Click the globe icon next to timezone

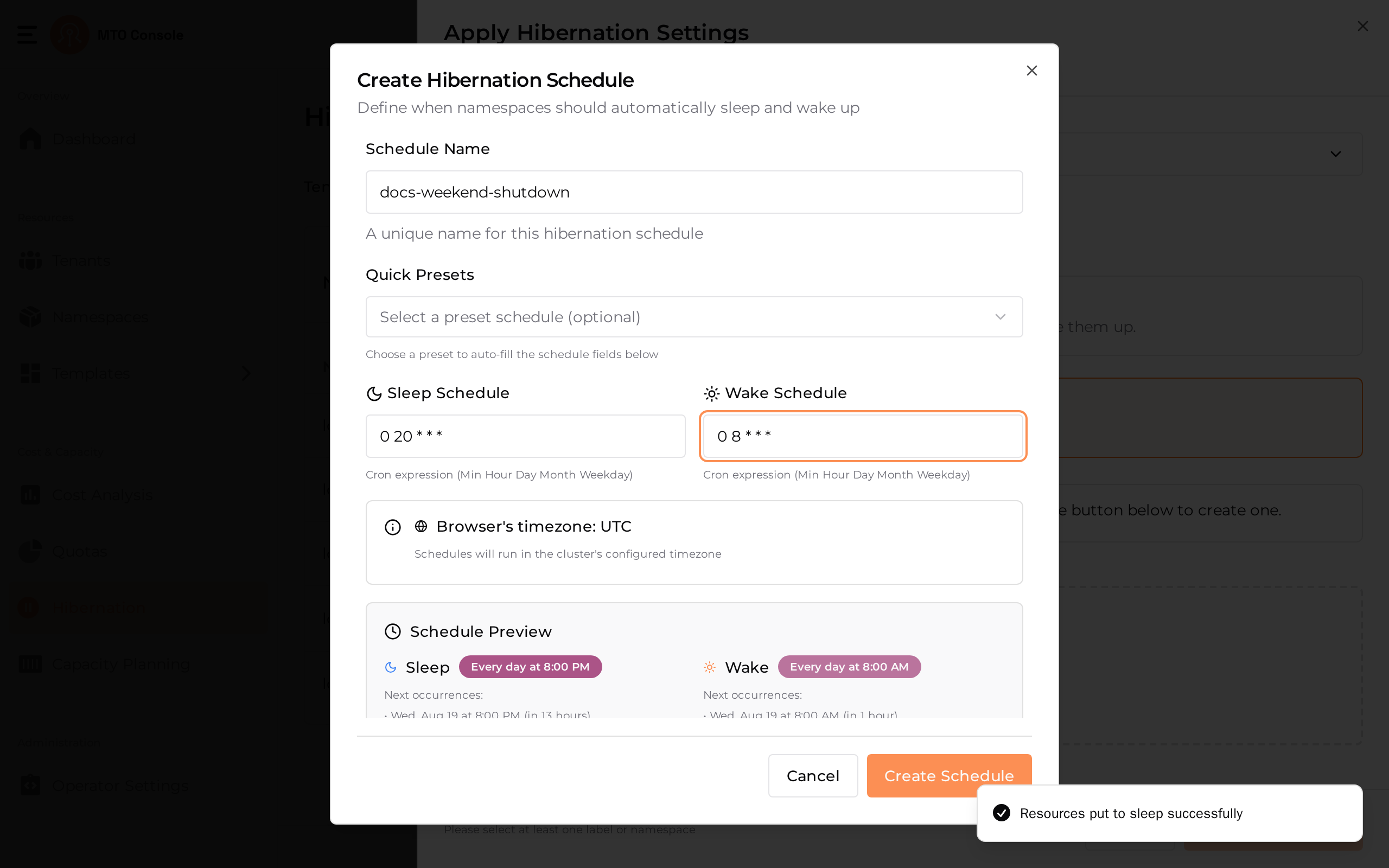pyautogui.click(x=421, y=526)
